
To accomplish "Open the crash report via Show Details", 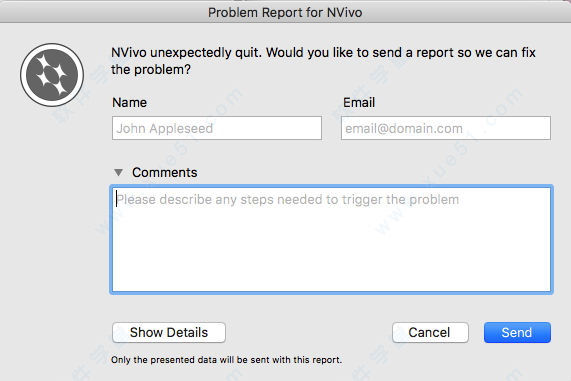I will coord(169,332).
